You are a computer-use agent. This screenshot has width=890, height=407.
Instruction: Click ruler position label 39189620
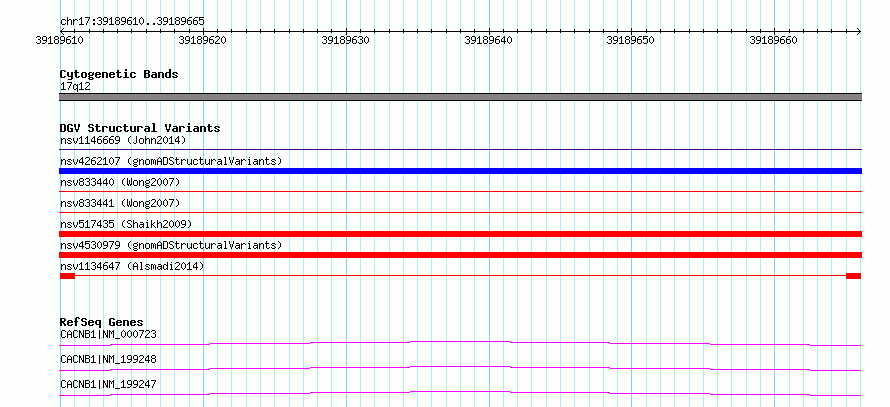[x=203, y=40]
